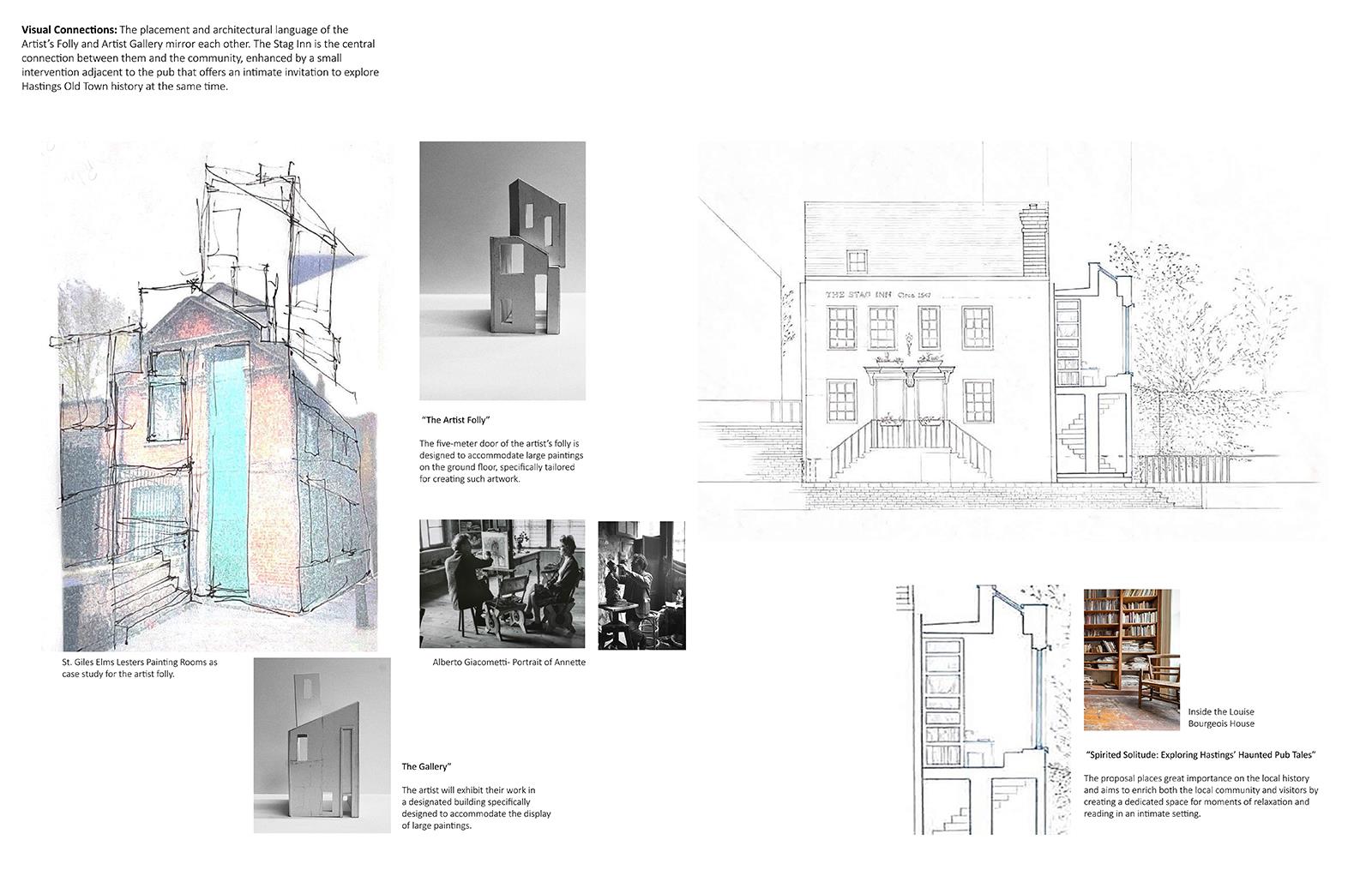Screen dimensions: 1372x882
Task: Click the St. Giles Elms Lesters case study caption
Action: 139,668
